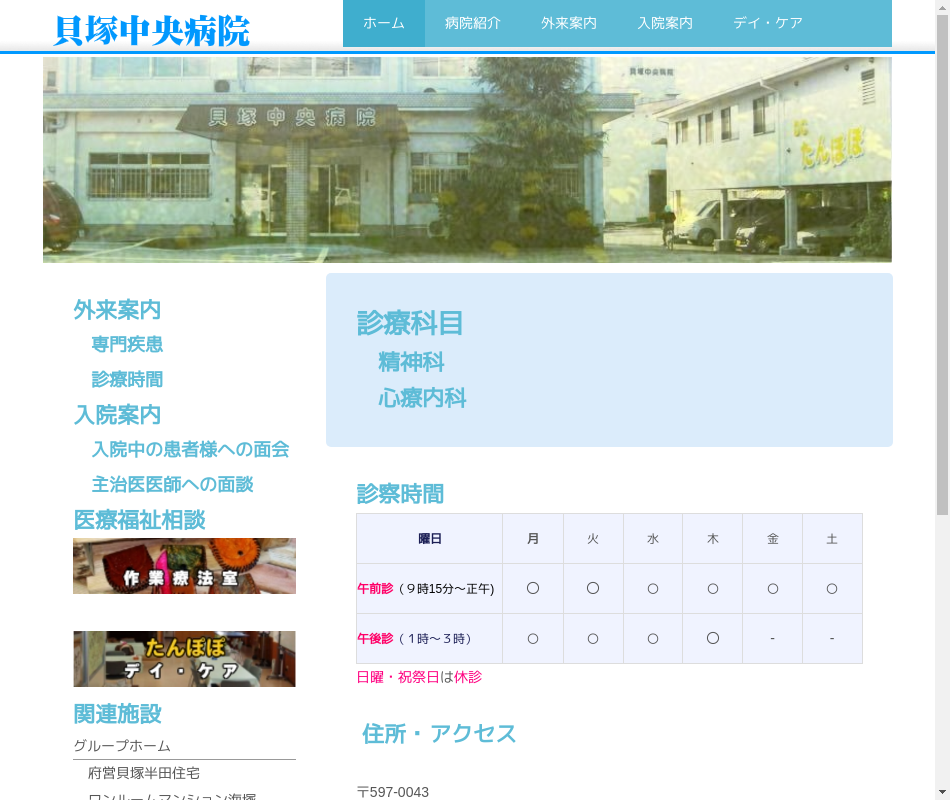Click the たんぽぽ デイ・ケア banner image
The image size is (950, 800).
click(184, 659)
